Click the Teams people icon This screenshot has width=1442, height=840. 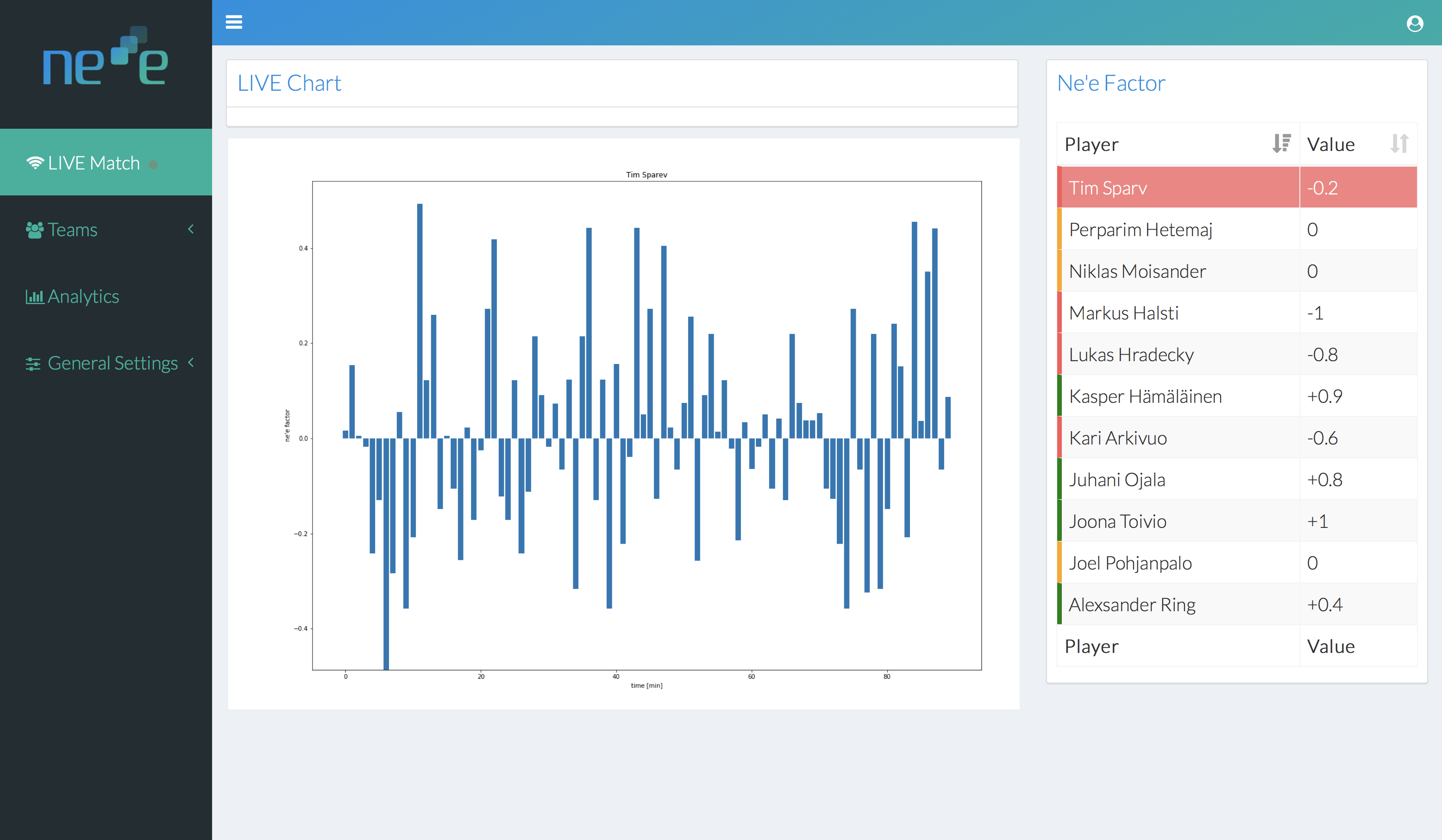[34, 230]
